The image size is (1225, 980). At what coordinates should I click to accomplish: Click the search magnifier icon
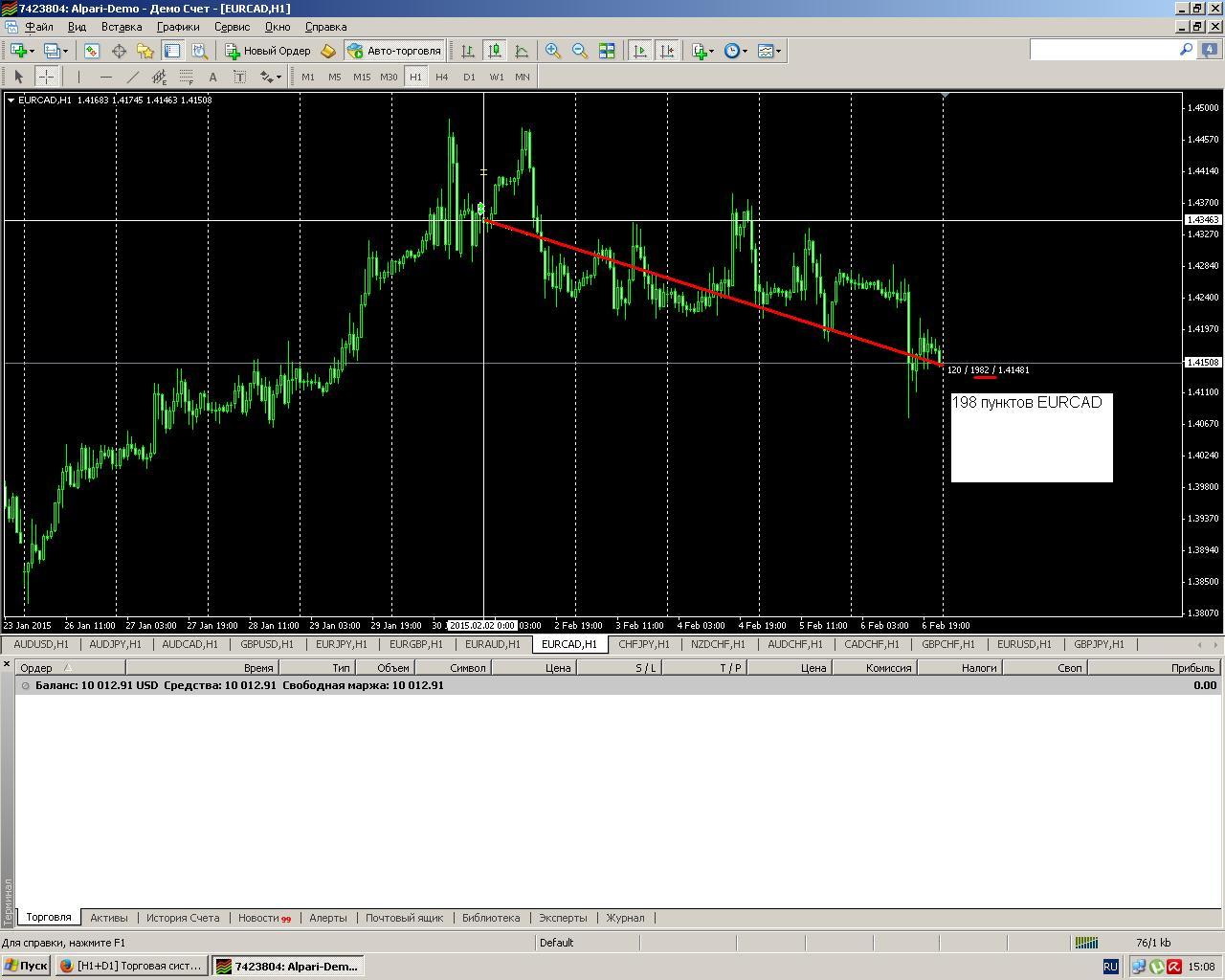tap(1187, 50)
